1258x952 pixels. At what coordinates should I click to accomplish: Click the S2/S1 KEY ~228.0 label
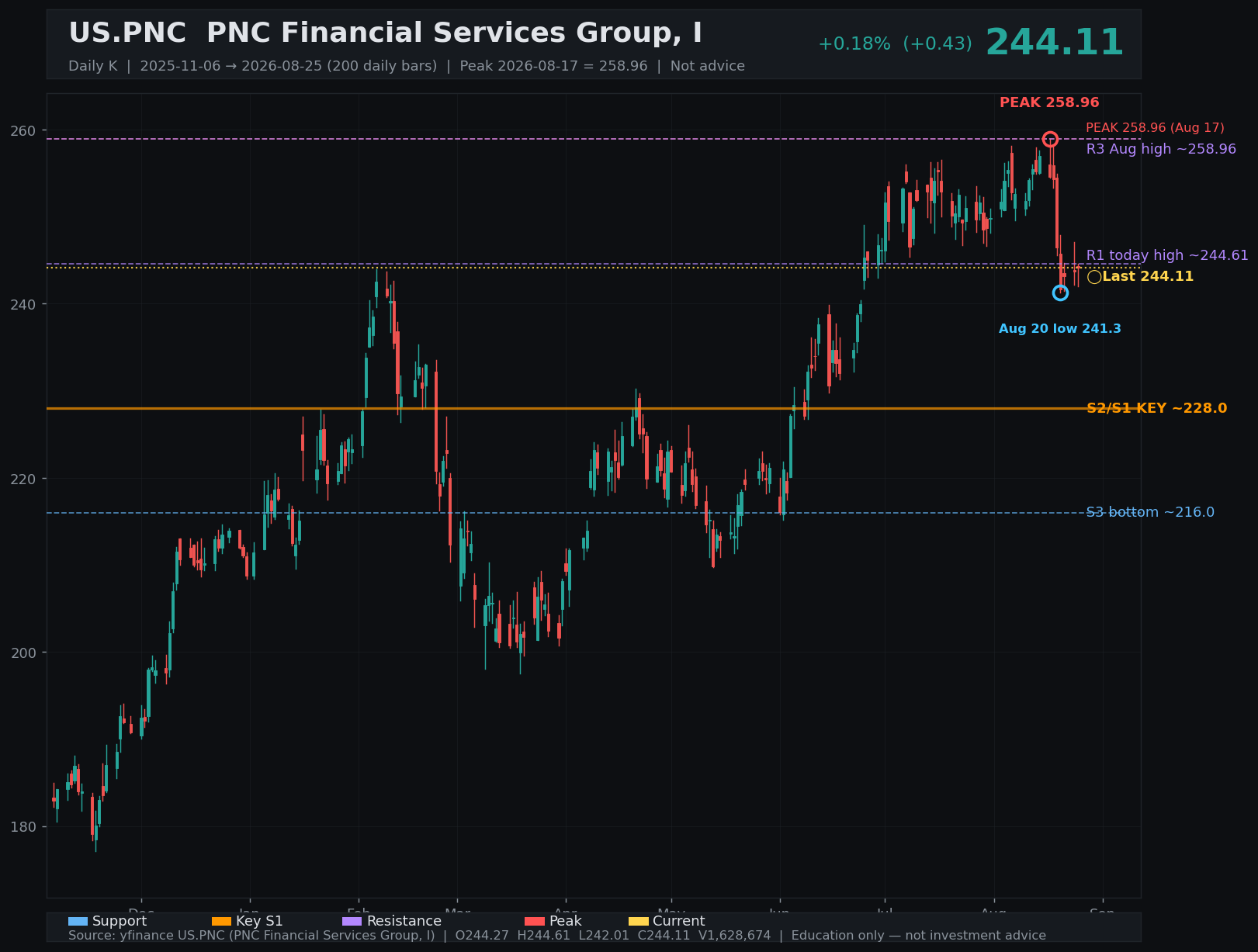[1156, 408]
